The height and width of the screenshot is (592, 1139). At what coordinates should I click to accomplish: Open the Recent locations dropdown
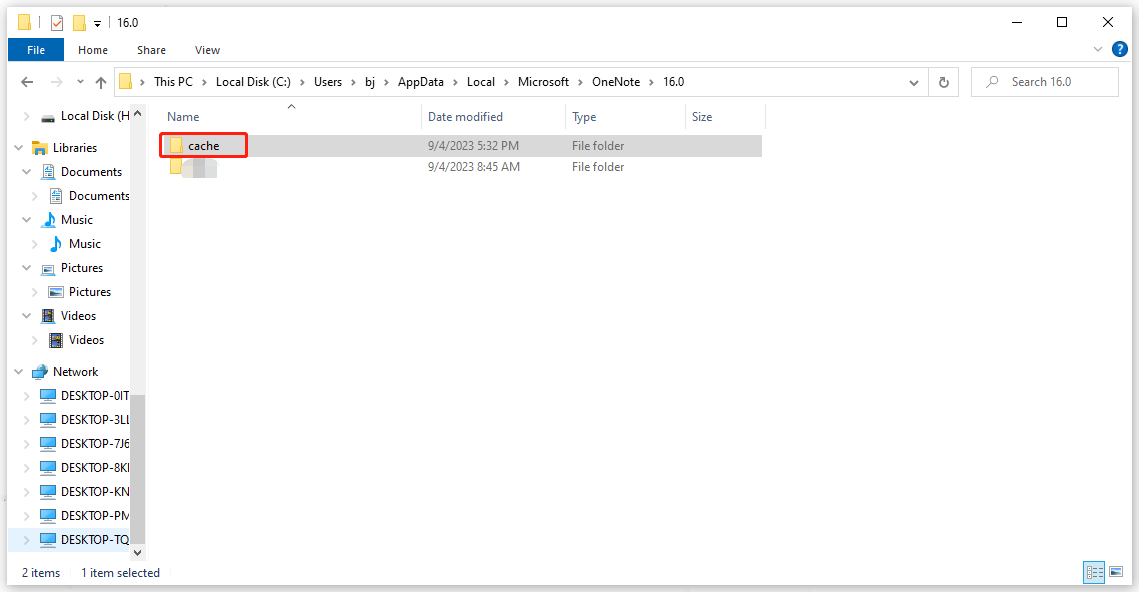80,82
